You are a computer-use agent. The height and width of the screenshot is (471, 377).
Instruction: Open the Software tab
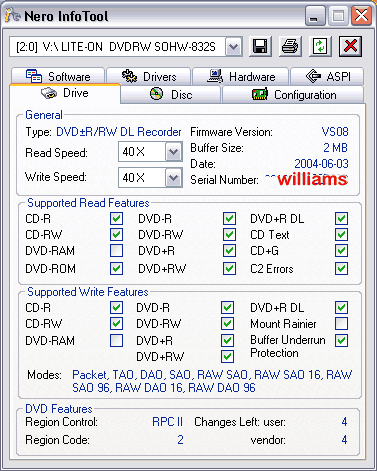[x=58, y=76]
